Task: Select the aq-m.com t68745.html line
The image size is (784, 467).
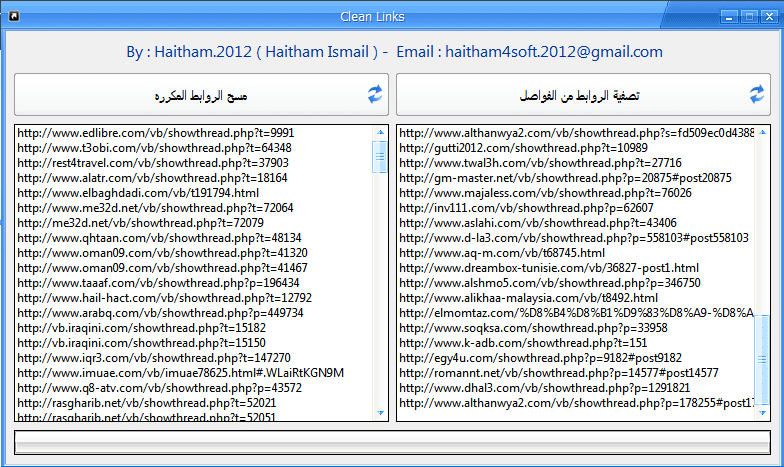Action: coord(502,253)
